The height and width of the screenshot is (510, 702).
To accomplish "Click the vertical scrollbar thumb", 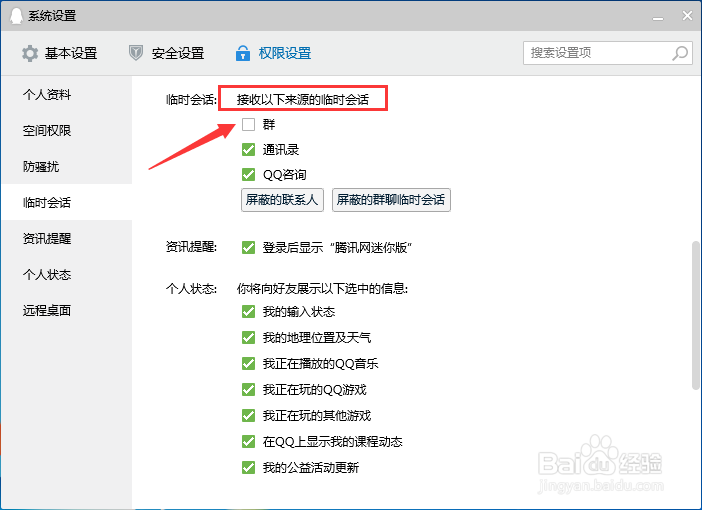I will (696, 316).
